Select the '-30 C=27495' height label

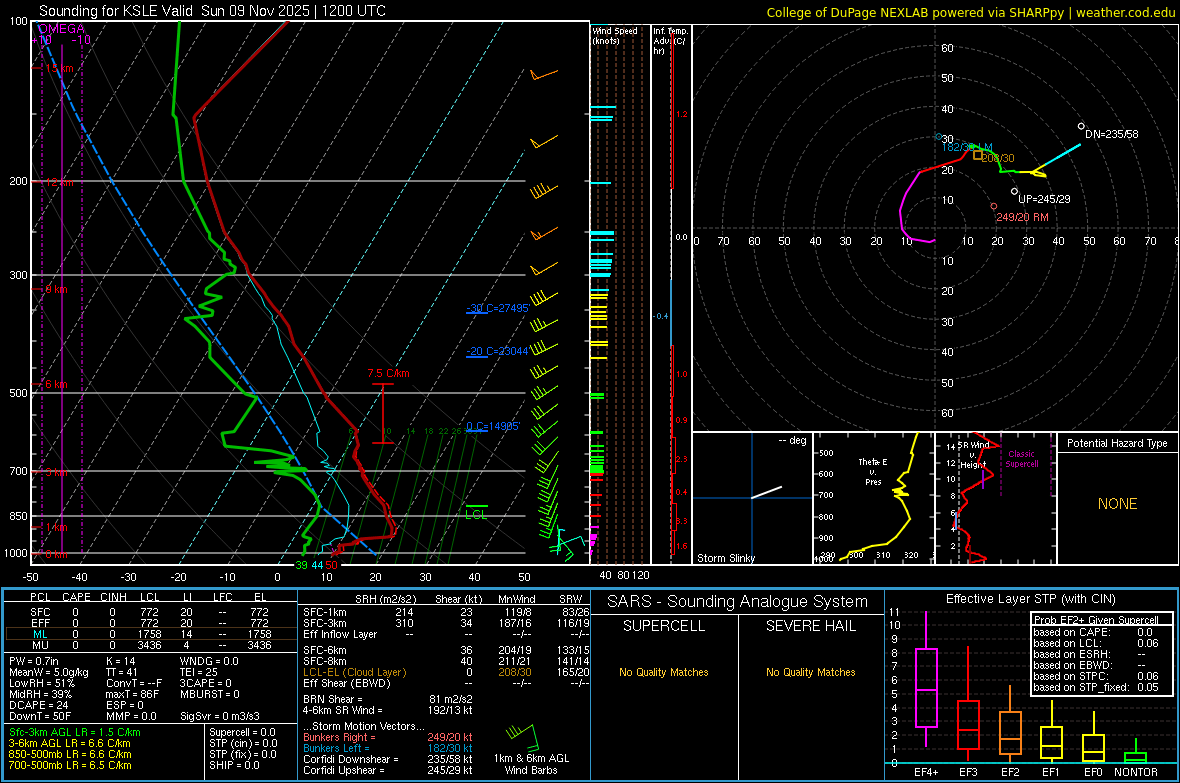click(498, 308)
